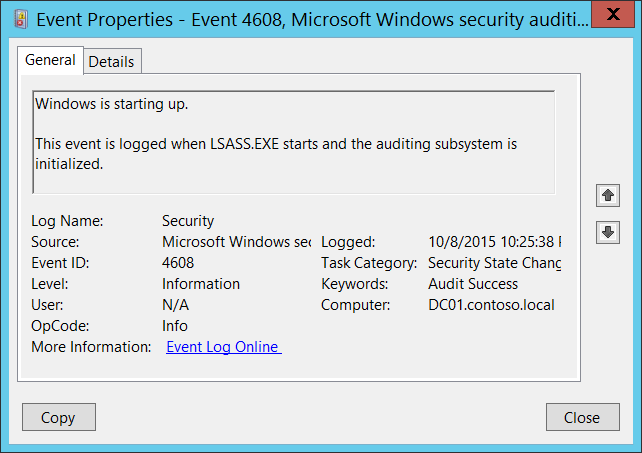642x453 pixels.
Task: Open the Event Log Online link
Action: 223,347
